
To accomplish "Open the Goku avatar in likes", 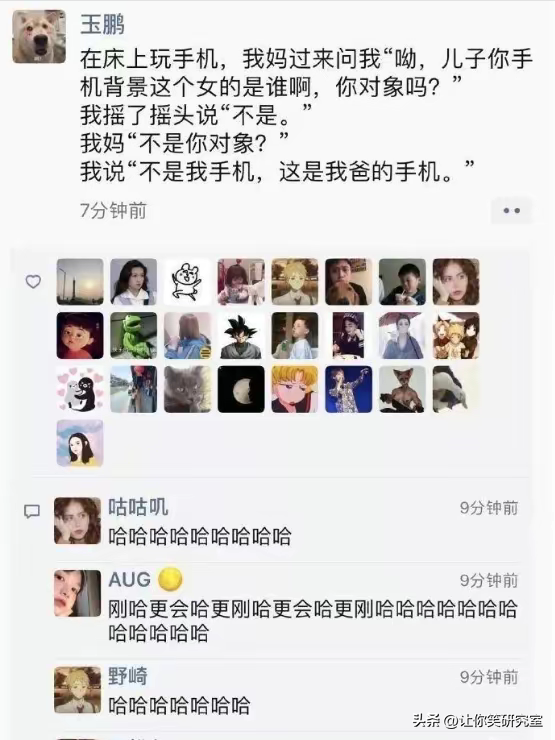I will 241,336.
